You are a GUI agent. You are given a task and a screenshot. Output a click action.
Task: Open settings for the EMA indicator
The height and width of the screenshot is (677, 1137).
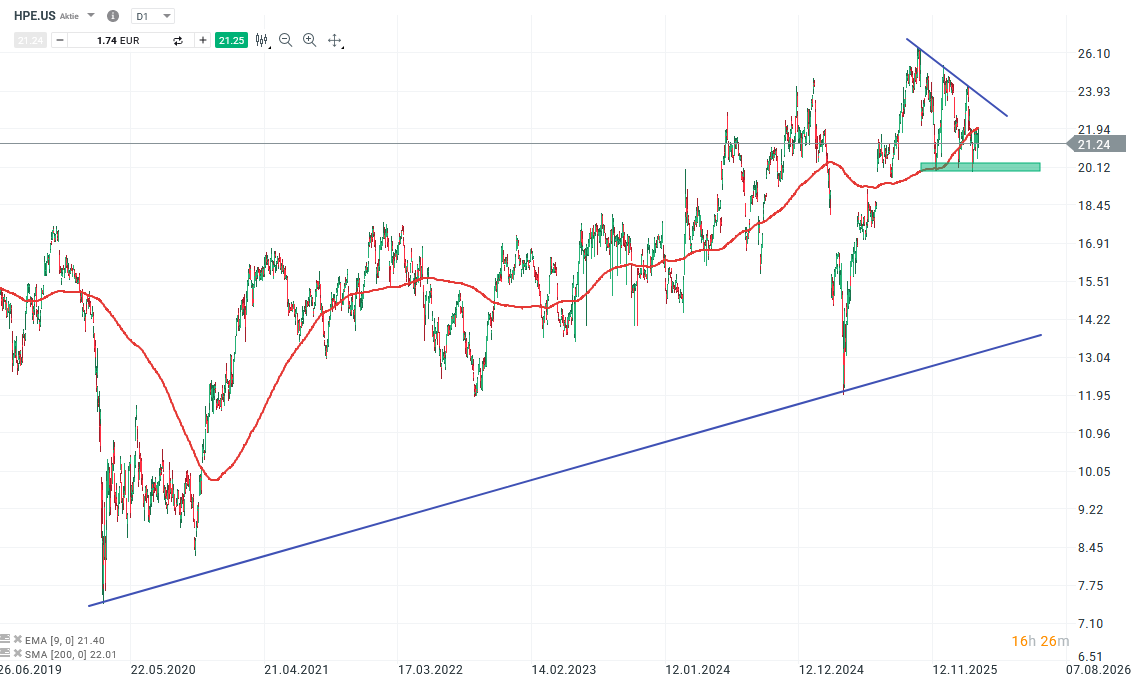pos(6,640)
